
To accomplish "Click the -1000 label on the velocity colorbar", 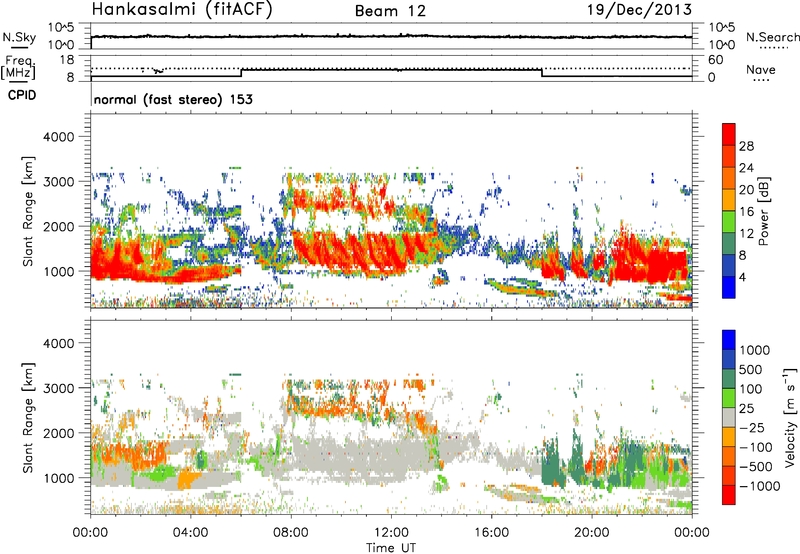I will pos(760,486).
